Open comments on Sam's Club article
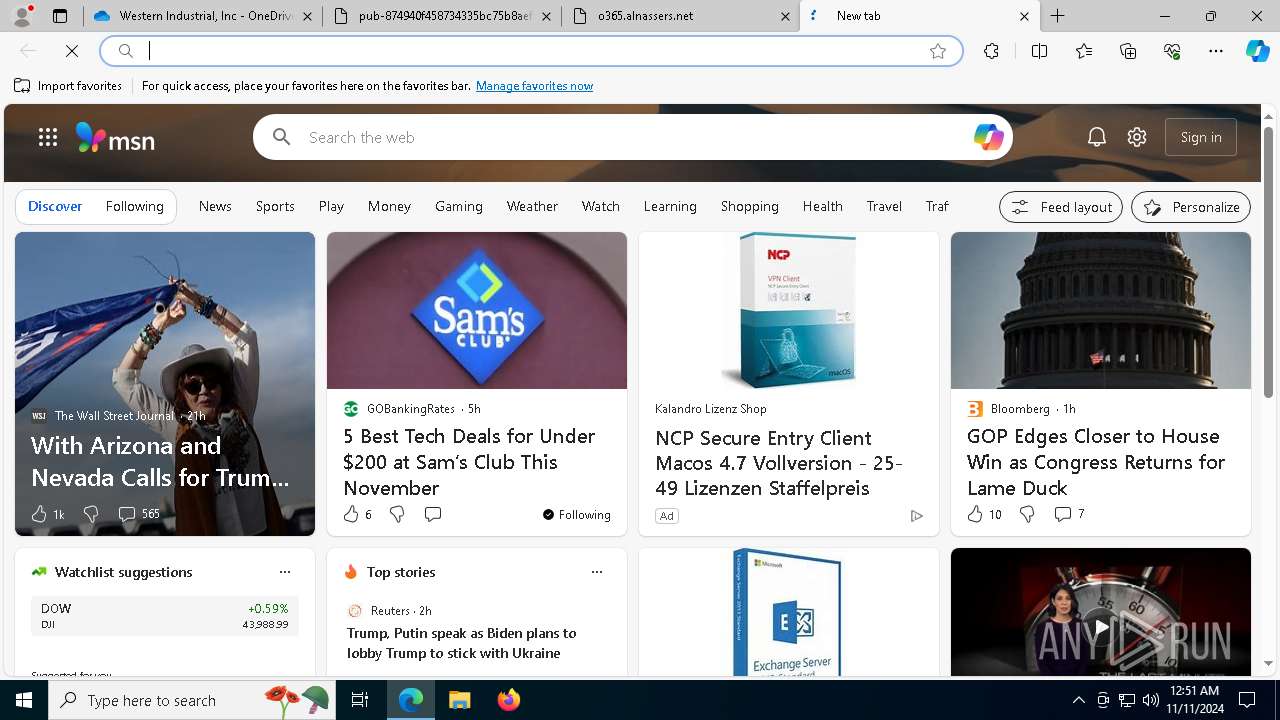Viewport: 1280px width, 720px height. [433, 514]
